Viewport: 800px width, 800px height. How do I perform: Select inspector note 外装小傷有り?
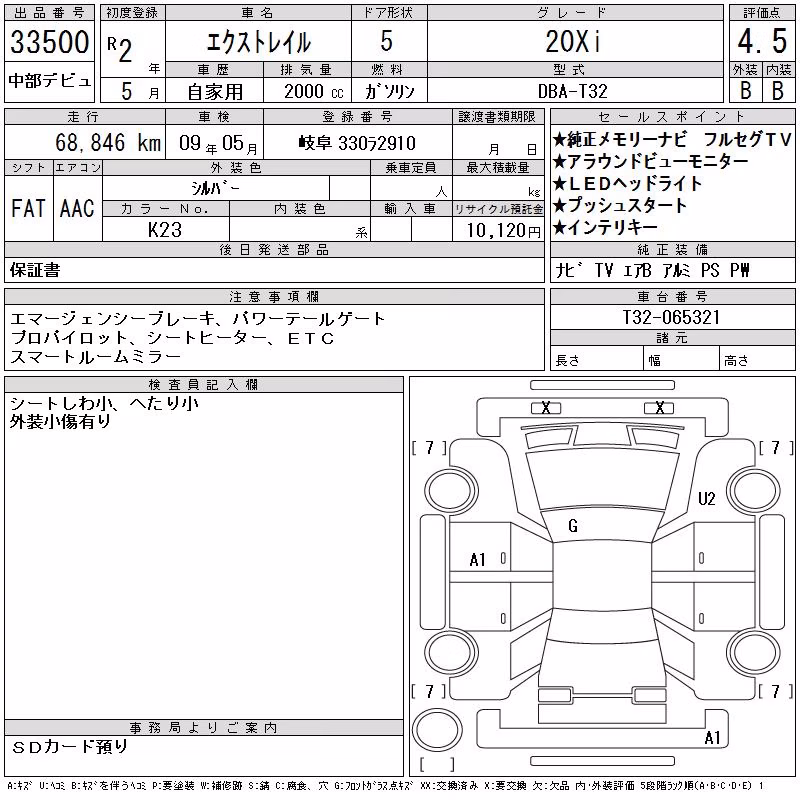click(60, 421)
